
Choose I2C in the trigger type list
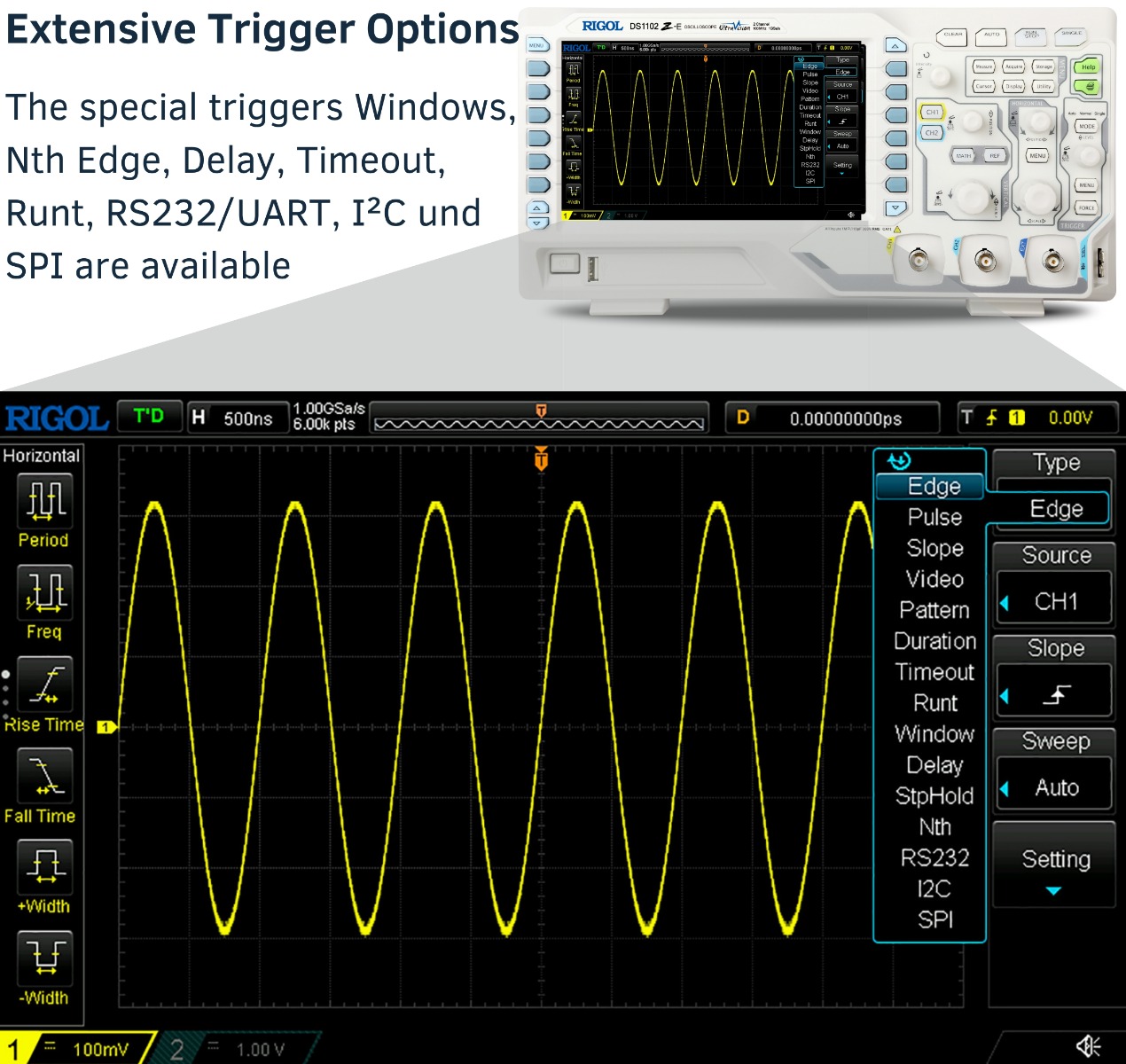tap(934, 888)
